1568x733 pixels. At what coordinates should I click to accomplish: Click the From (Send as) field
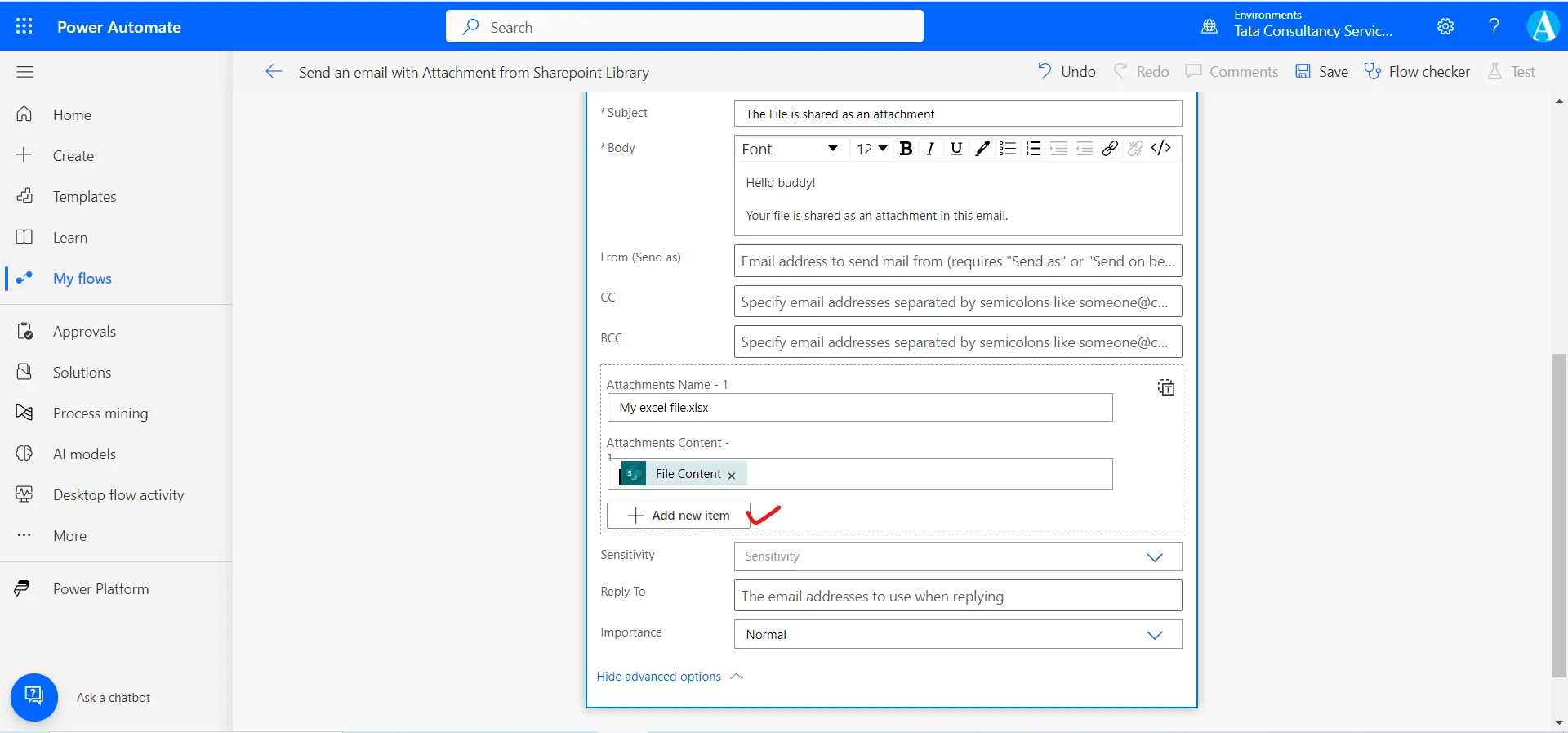958,261
